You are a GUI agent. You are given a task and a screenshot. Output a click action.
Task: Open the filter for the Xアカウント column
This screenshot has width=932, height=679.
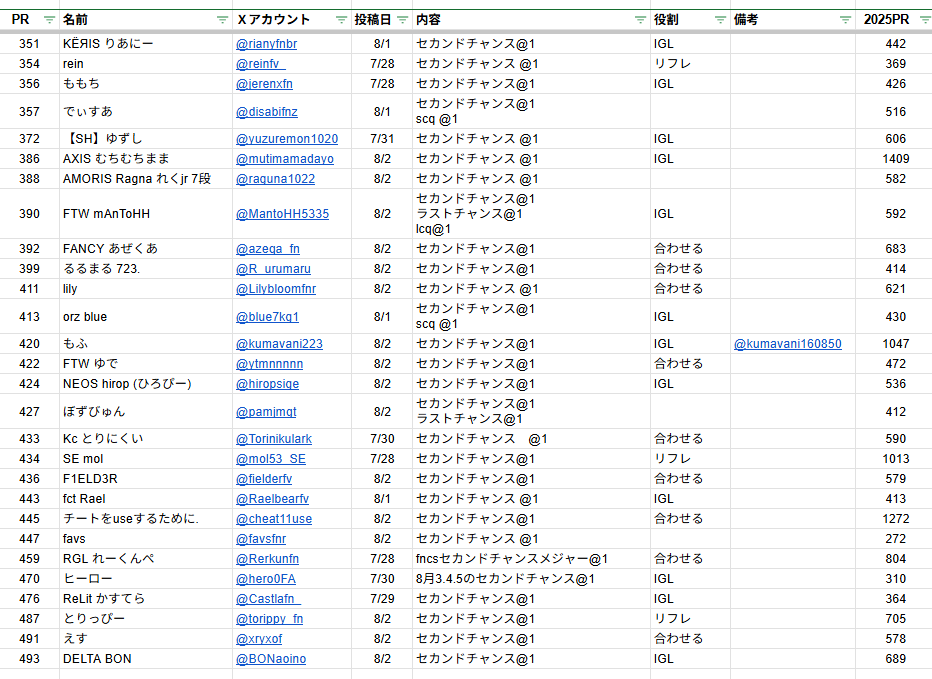point(341,20)
